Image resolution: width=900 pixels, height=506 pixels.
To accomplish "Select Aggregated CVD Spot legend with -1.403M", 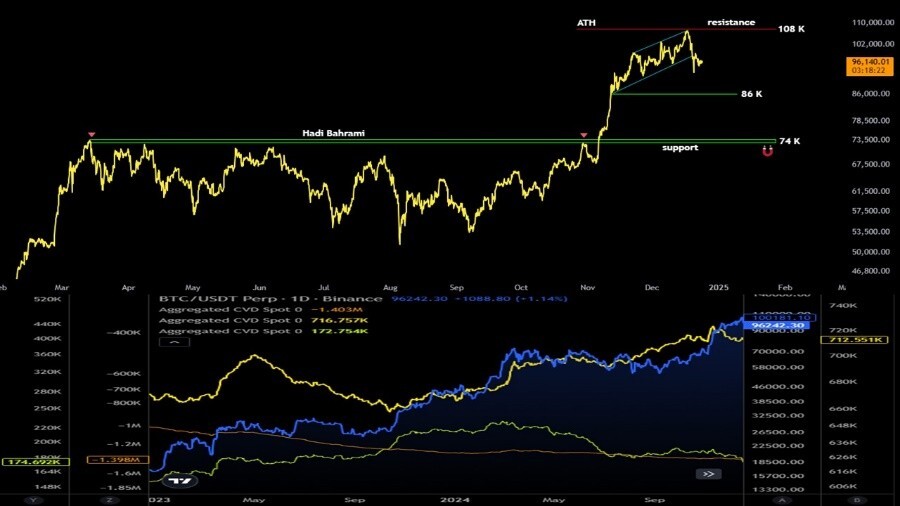I will click(261, 309).
